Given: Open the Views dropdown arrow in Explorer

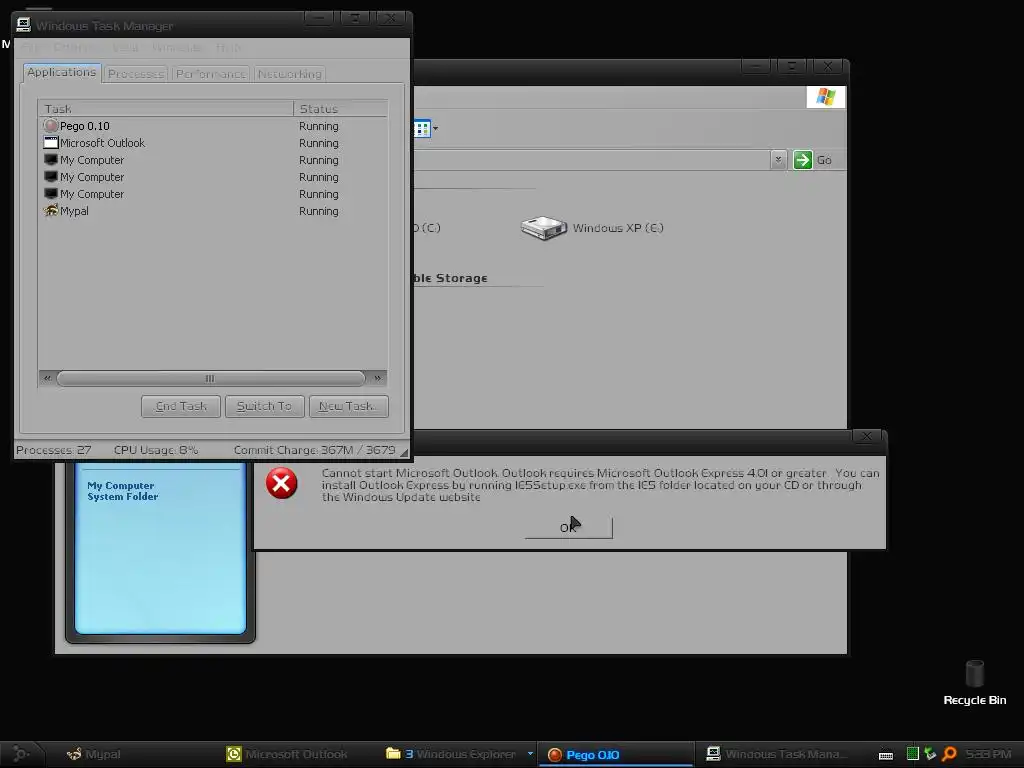Looking at the screenshot, I should tap(436, 129).
